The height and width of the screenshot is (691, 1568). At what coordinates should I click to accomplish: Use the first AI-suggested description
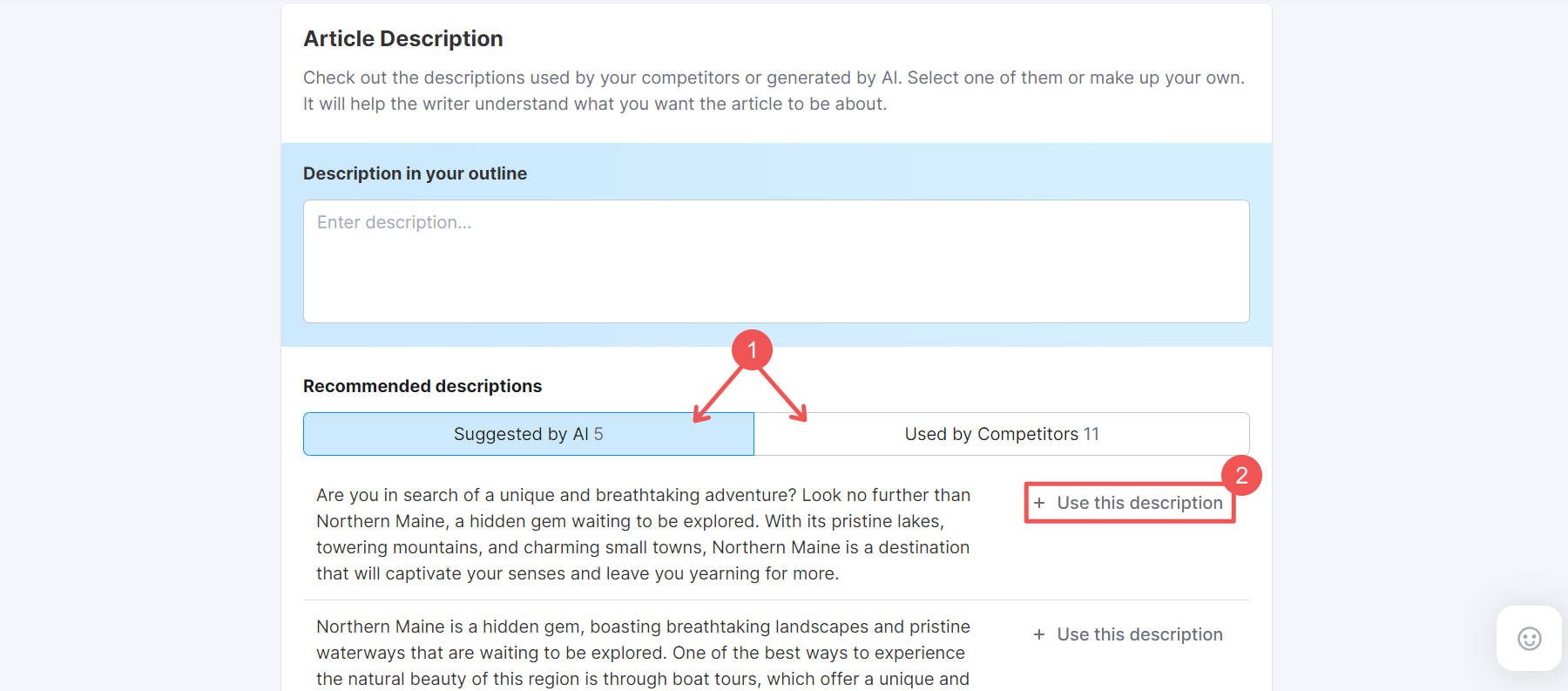[1130, 503]
